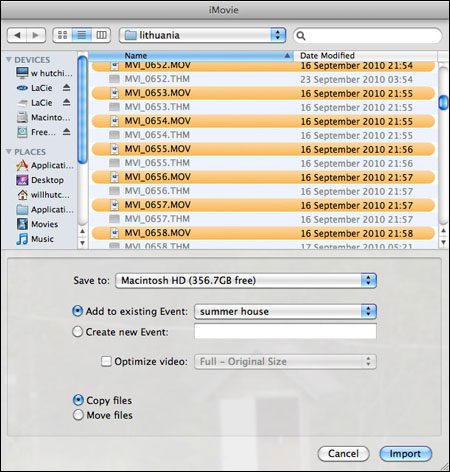Click the MVI_0656.MOV file icon
Viewport: 450px width, 472px height.
pyautogui.click(x=115, y=177)
